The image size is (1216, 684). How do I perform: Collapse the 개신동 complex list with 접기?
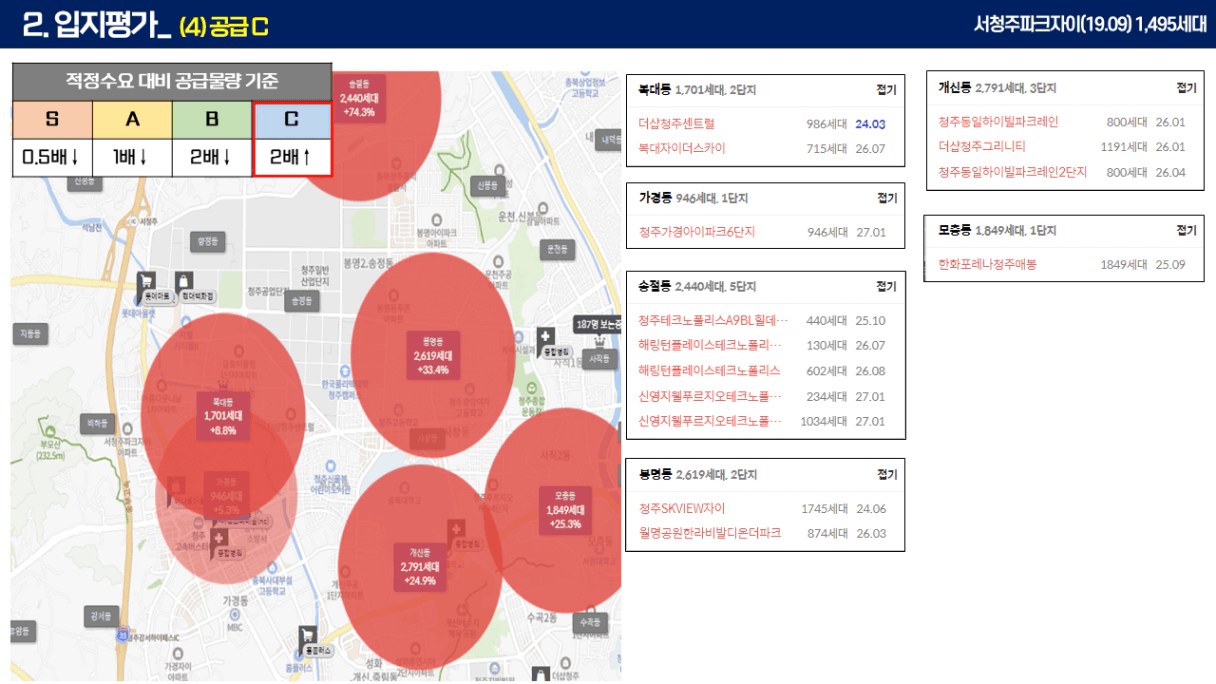click(x=1186, y=88)
